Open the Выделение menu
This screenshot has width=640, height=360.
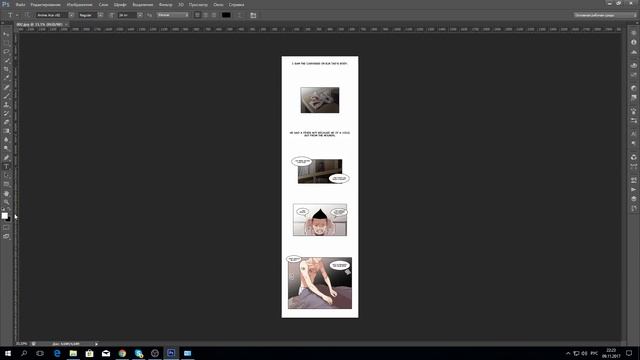pos(143,4)
